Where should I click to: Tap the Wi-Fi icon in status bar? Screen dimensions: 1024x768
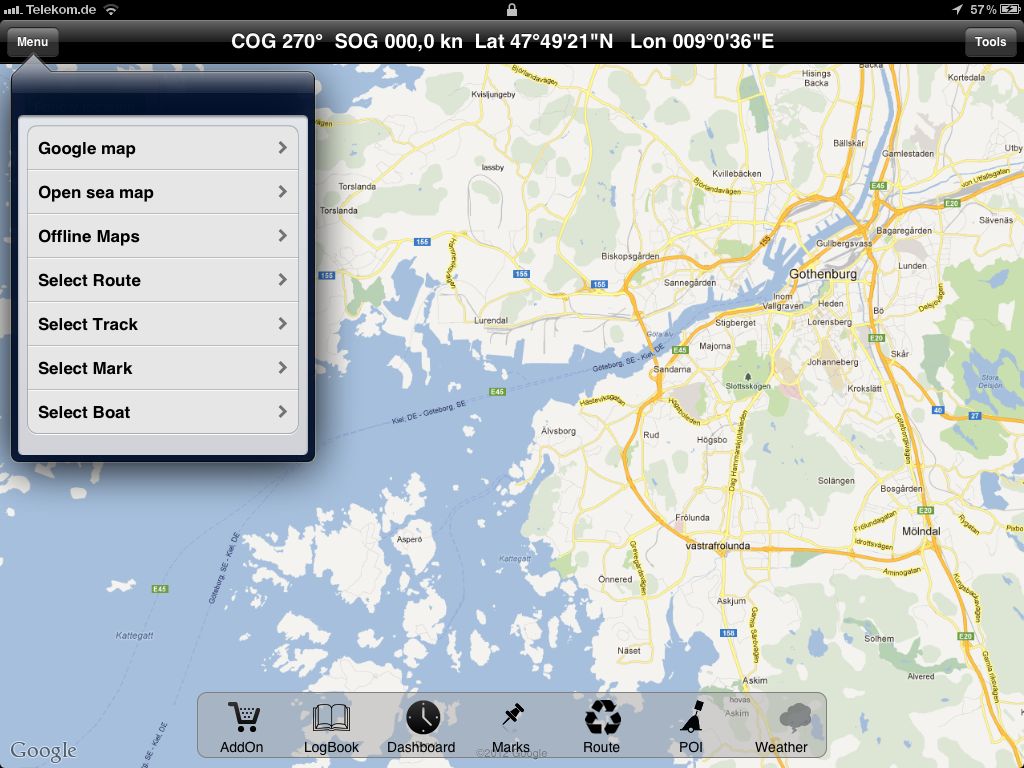click(111, 9)
